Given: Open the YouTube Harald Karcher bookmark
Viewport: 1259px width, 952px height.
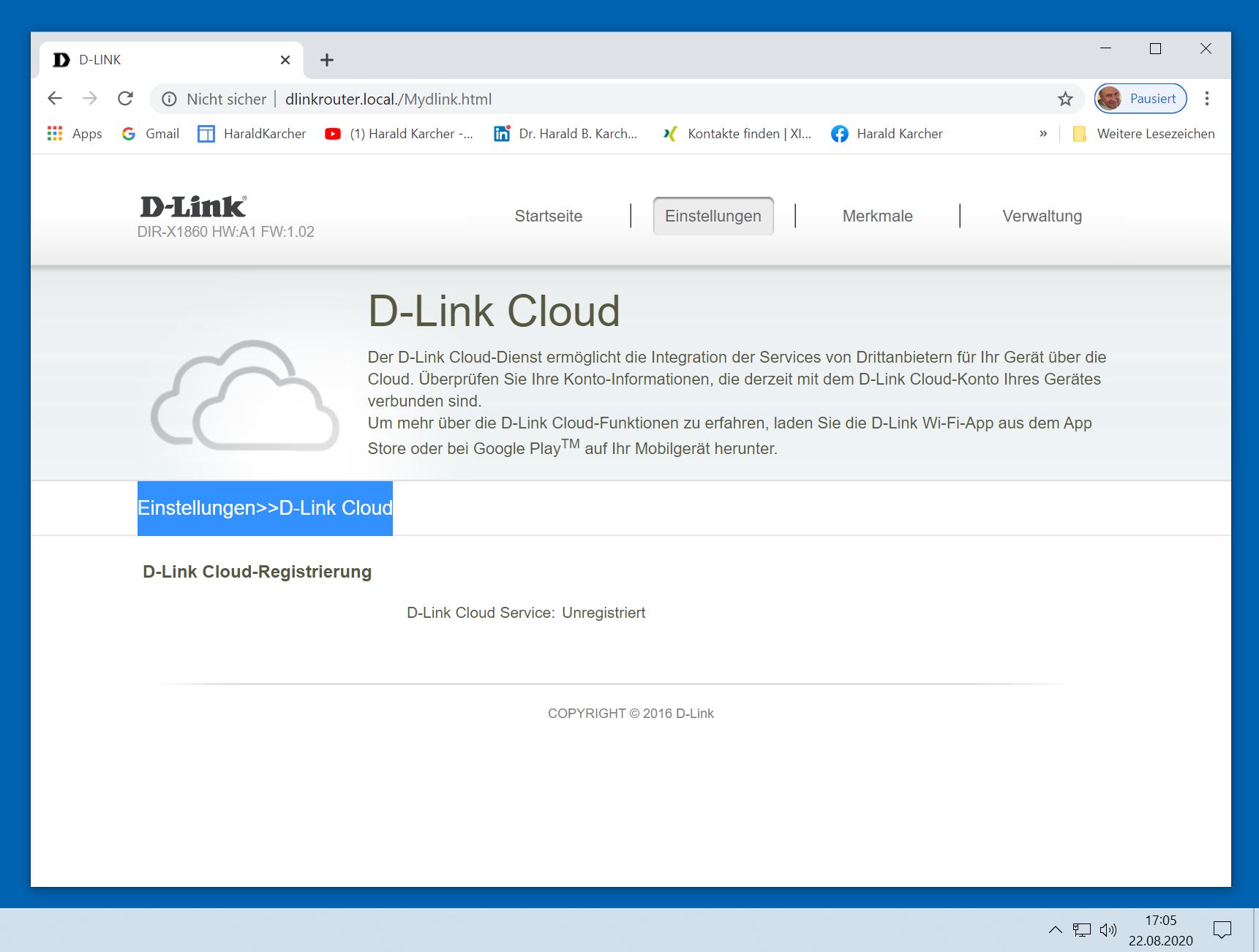Looking at the screenshot, I should coord(399,134).
